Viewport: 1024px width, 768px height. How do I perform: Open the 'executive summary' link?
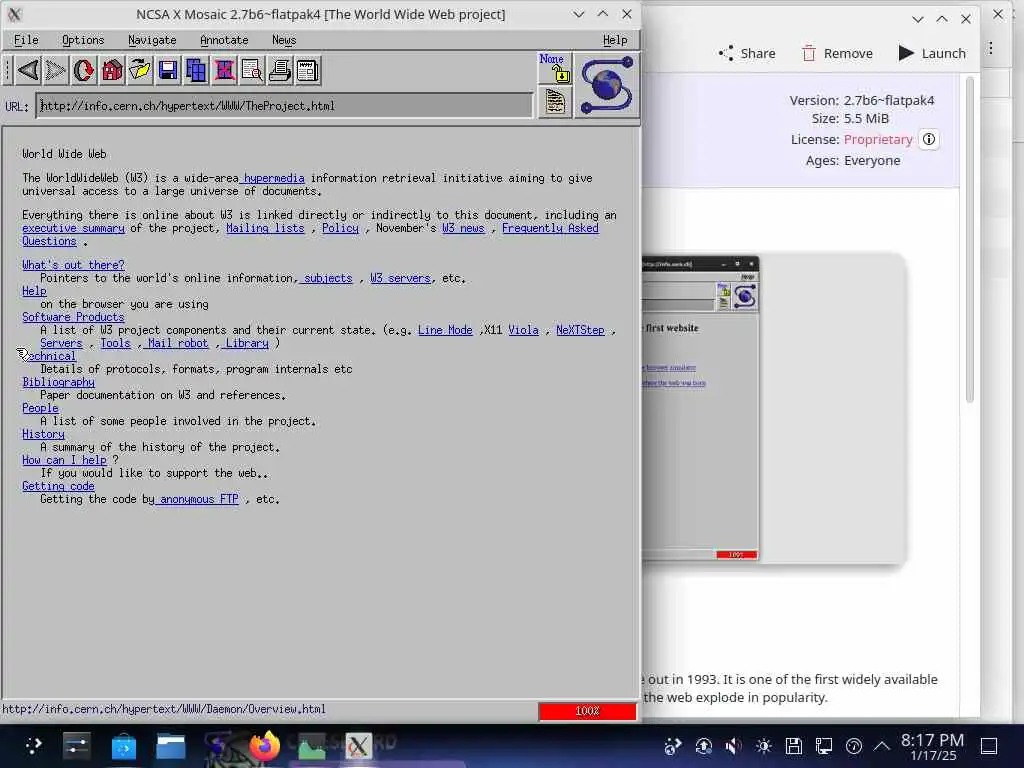coord(73,228)
